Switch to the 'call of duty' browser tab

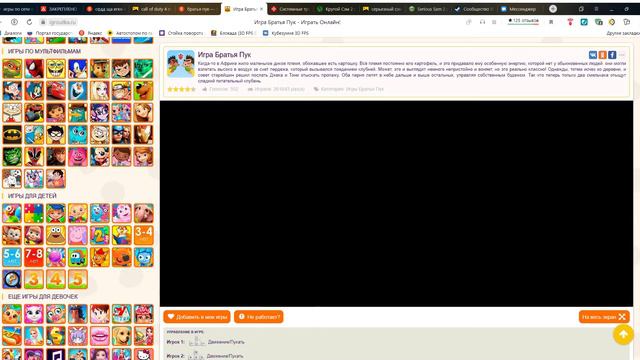coord(153,9)
